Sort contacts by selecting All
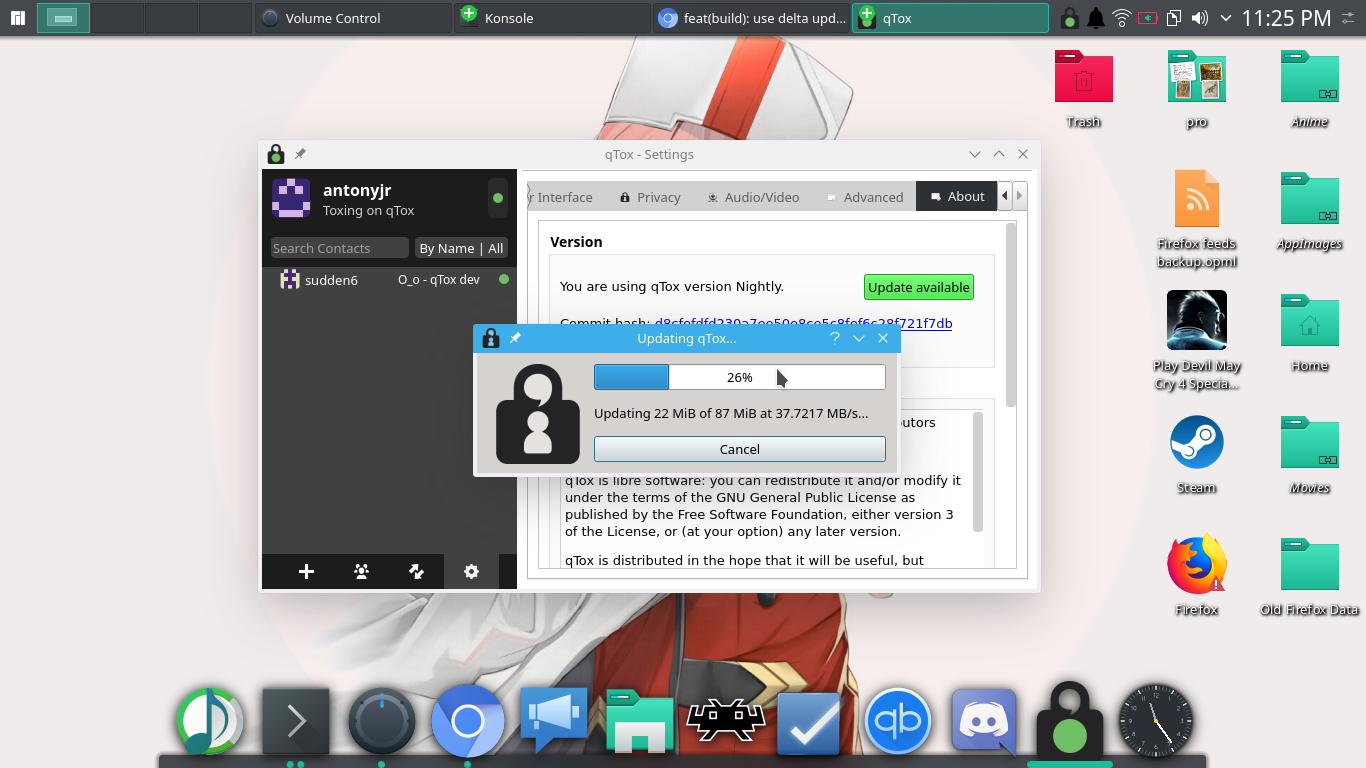Viewport: 1366px width, 768px height. pyautogui.click(x=495, y=247)
